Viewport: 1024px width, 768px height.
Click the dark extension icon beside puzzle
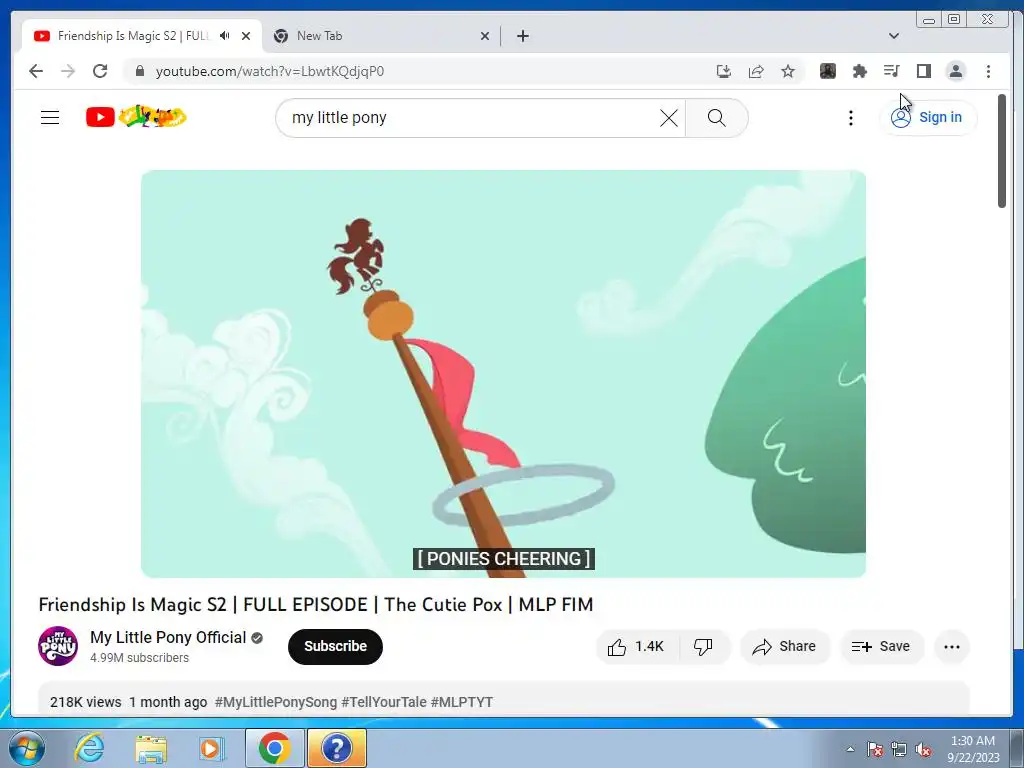[828, 71]
